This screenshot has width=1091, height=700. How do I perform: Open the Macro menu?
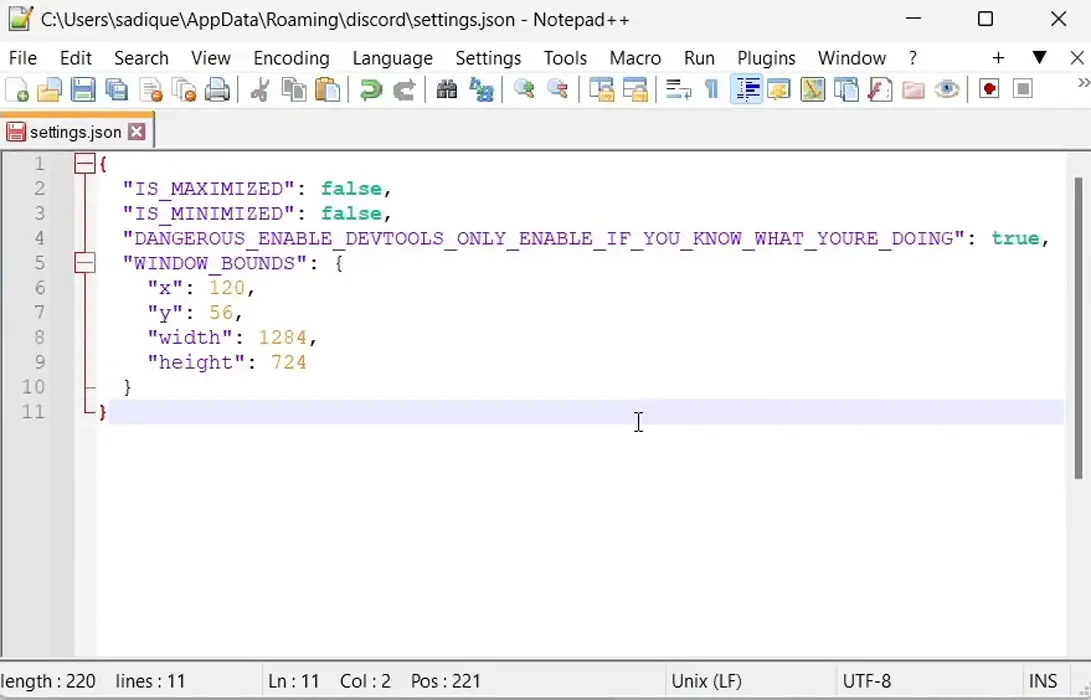[635, 58]
